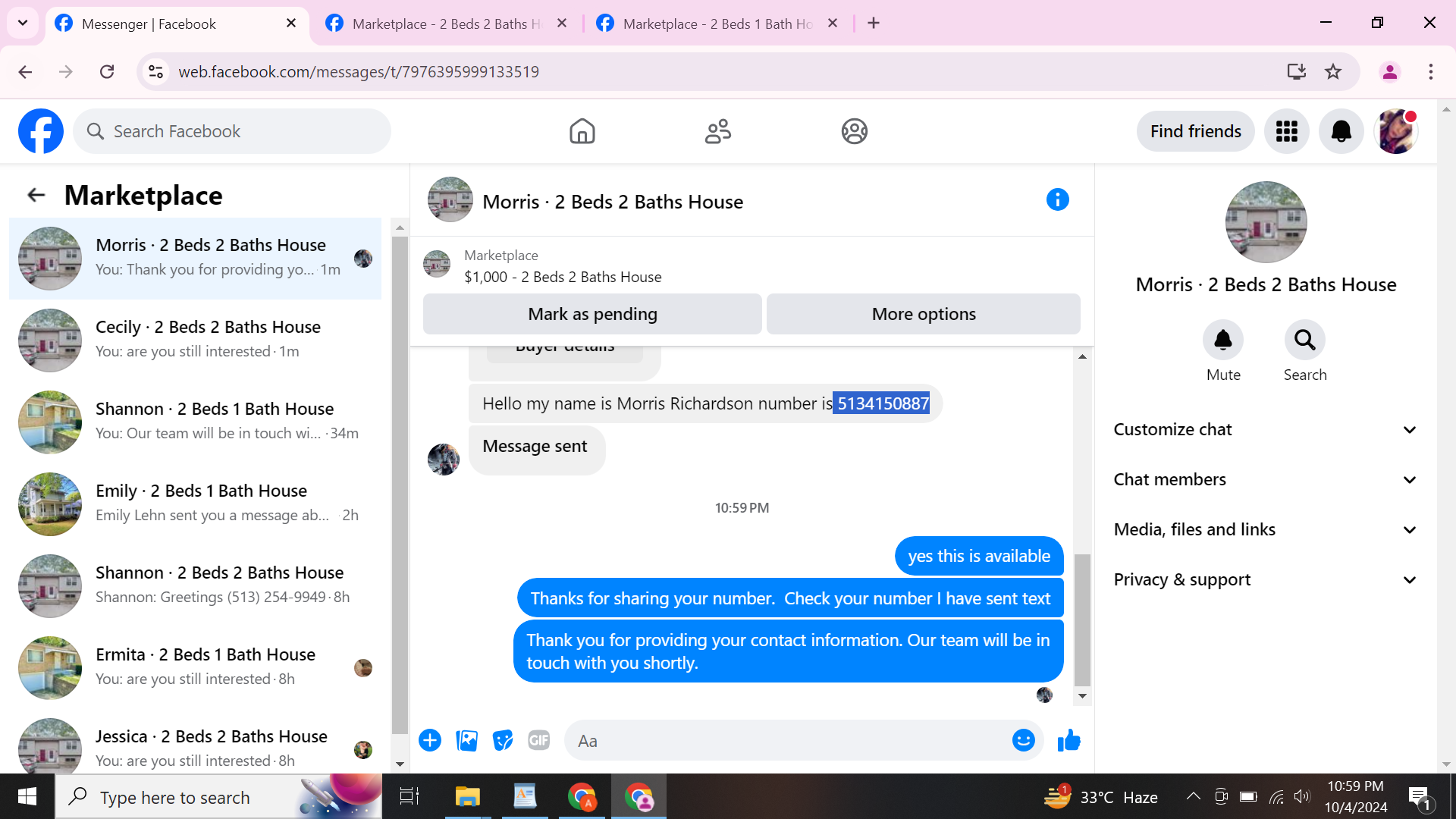The height and width of the screenshot is (819, 1456).
Task: Open the chat header house thumbnail
Action: pos(450,199)
